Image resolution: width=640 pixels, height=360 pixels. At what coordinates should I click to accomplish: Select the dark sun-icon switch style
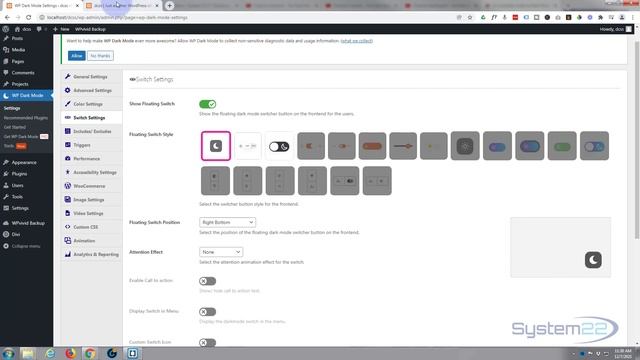465,146
